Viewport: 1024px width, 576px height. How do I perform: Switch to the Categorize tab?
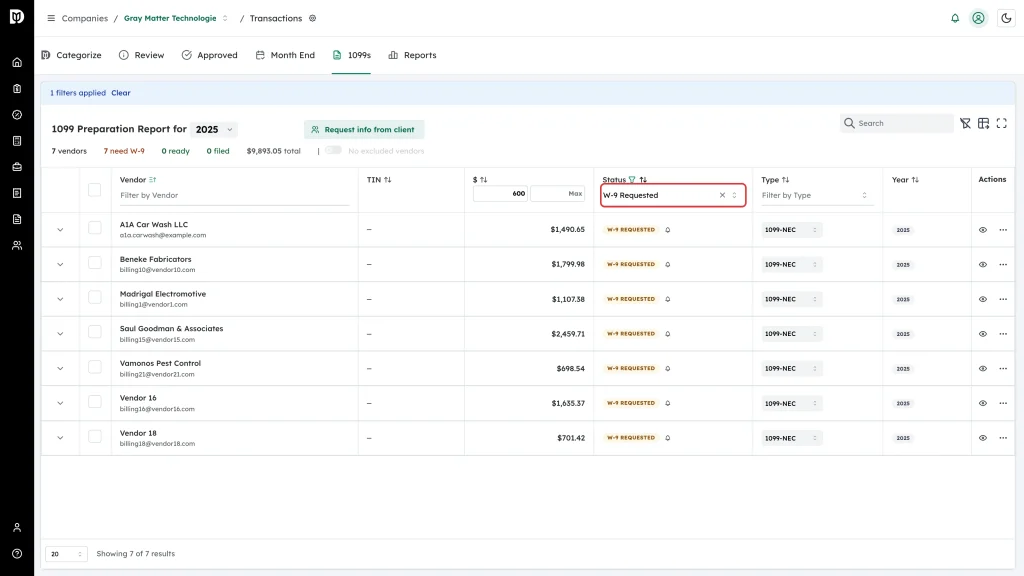(71, 56)
